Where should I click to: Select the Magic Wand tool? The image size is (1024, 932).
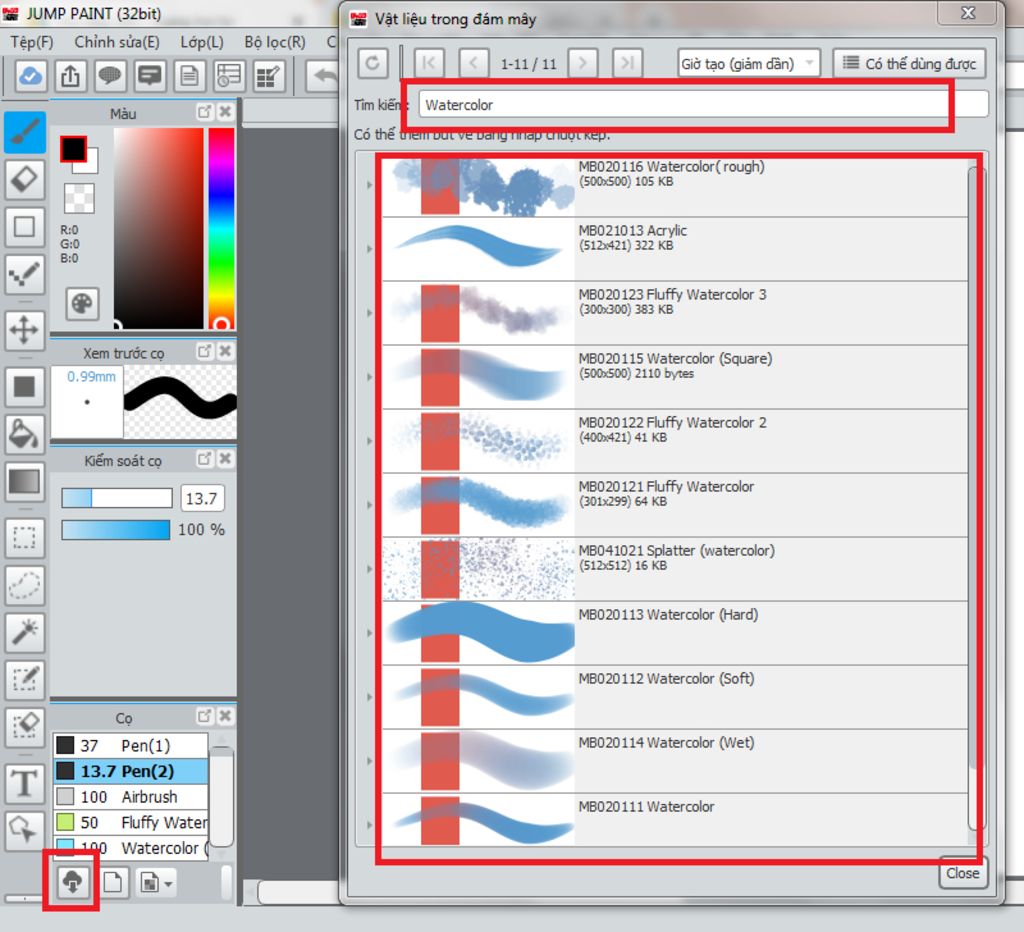24,631
